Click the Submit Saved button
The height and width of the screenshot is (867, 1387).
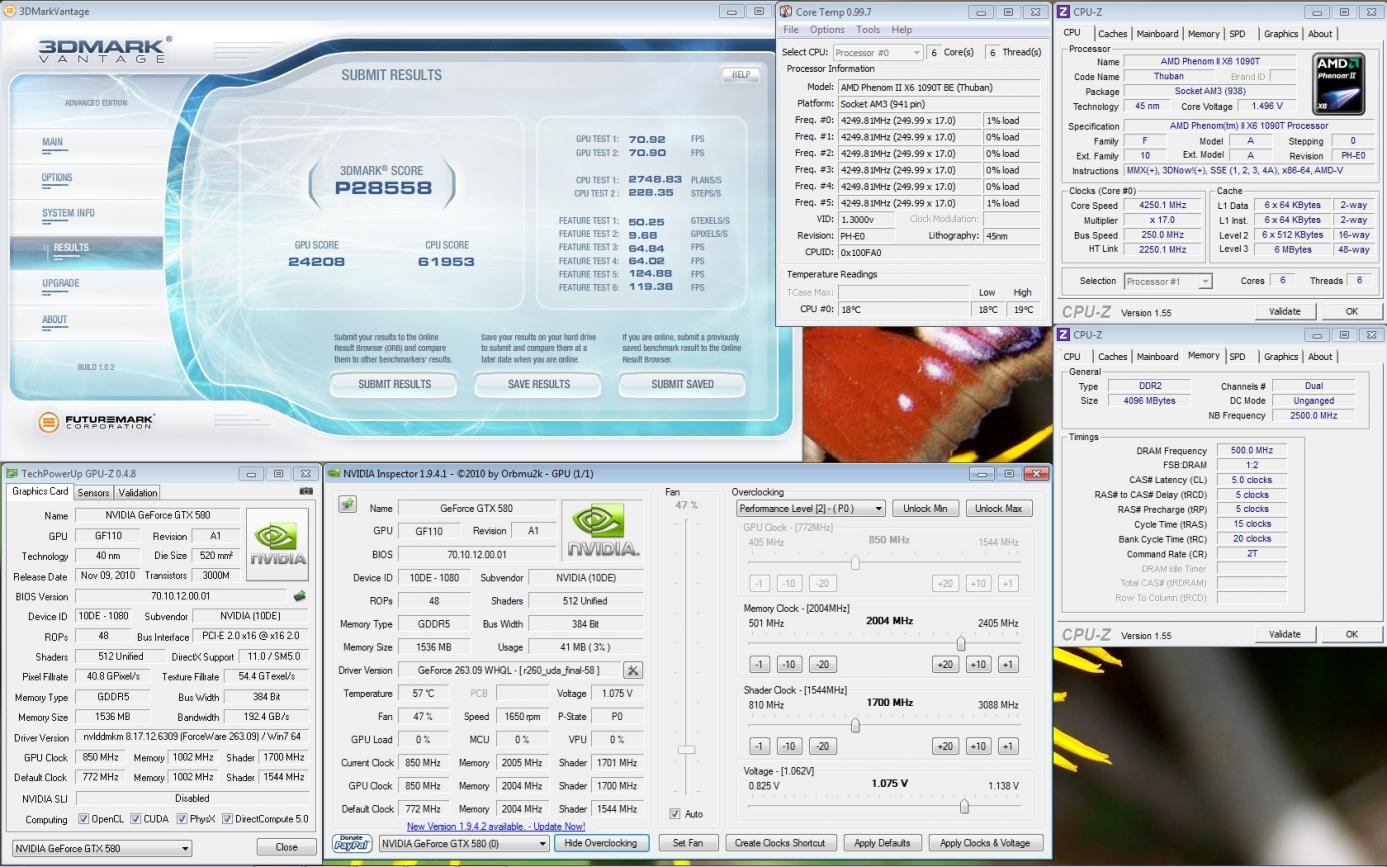tap(682, 384)
